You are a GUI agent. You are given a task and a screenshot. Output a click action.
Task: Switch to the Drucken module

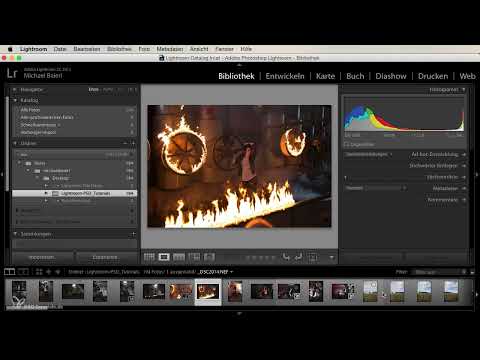(433, 76)
